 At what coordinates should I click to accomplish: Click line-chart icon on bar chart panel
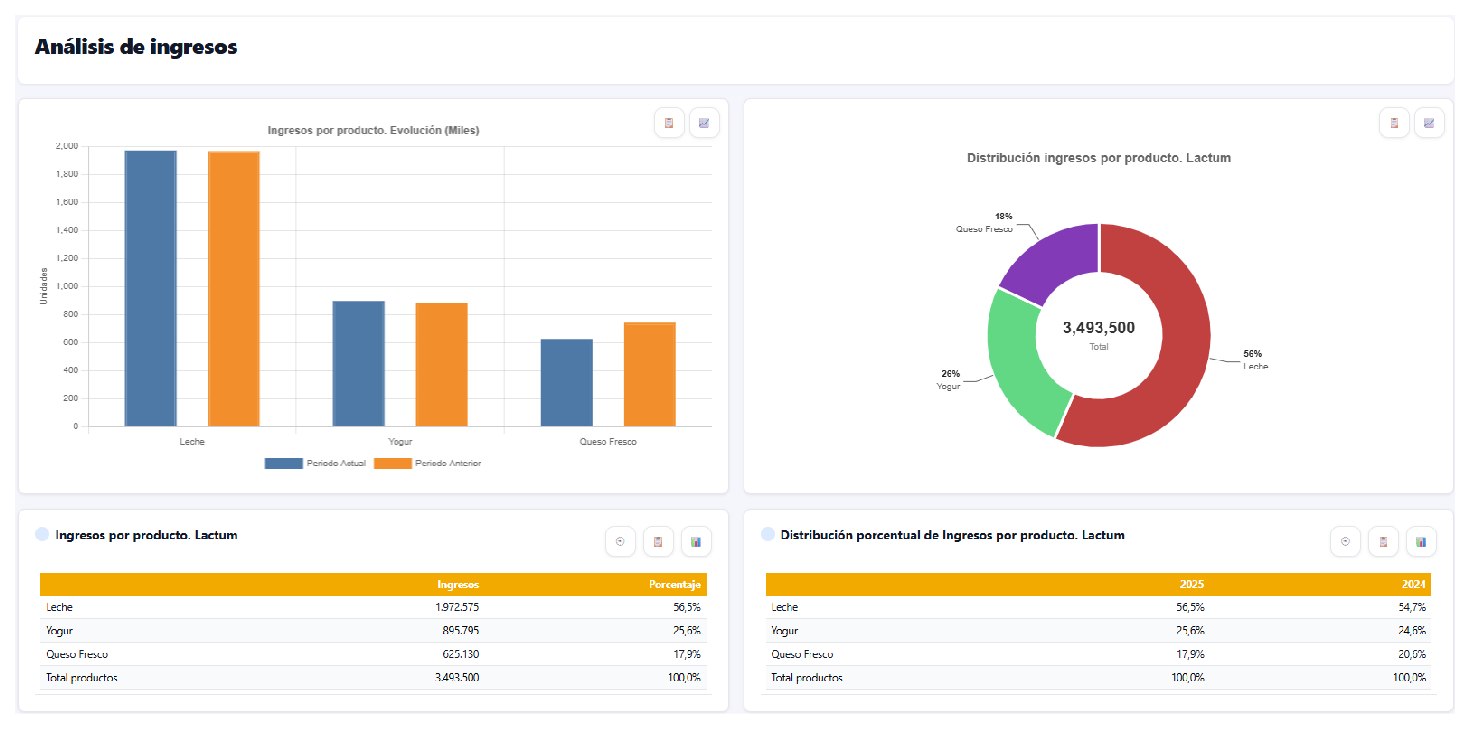704,123
